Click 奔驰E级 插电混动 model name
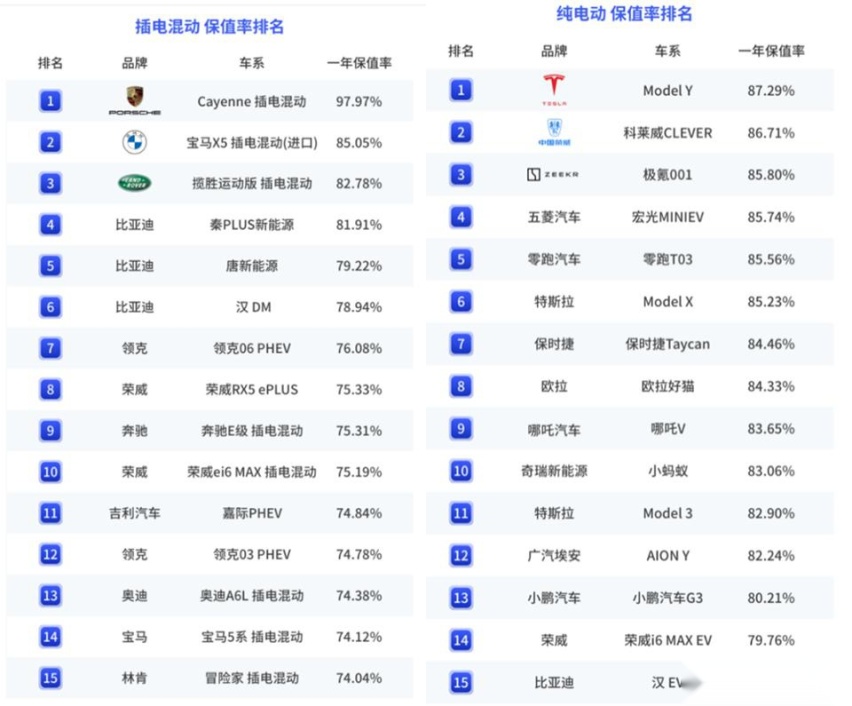852x706 pixels. click(x=252, y=431)
